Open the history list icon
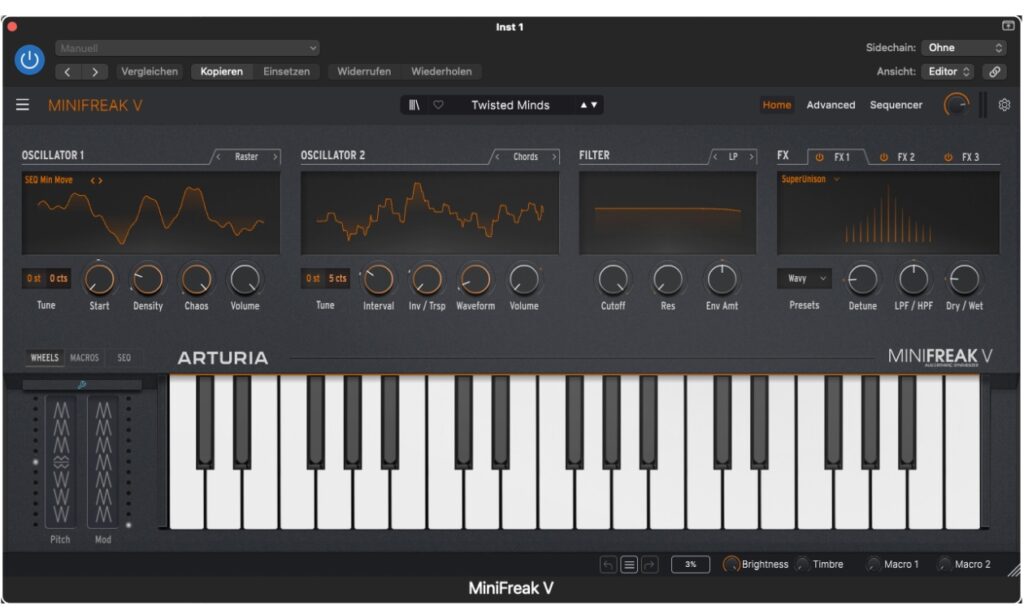Viewport: 1024px width, 614px height. 628,564
